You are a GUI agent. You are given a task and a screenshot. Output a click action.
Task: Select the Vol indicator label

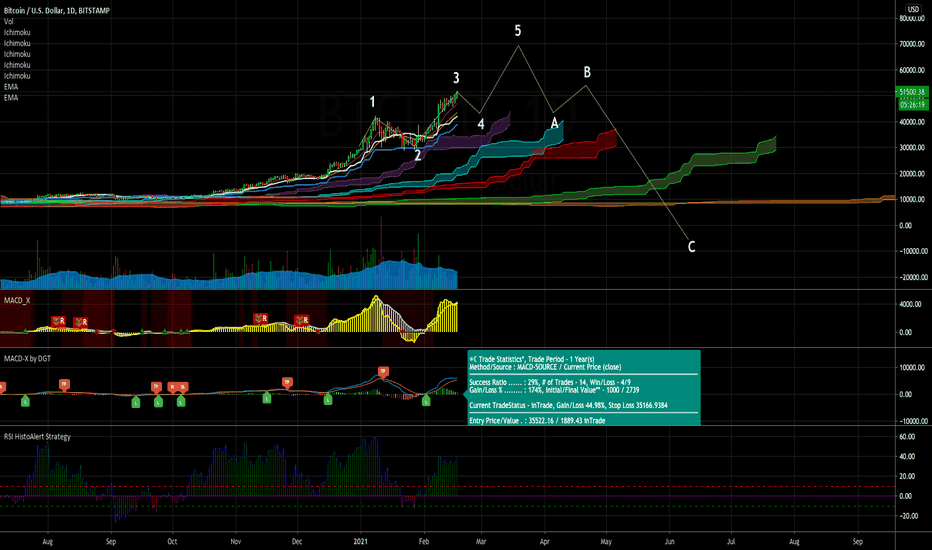[x=8, y=21]
